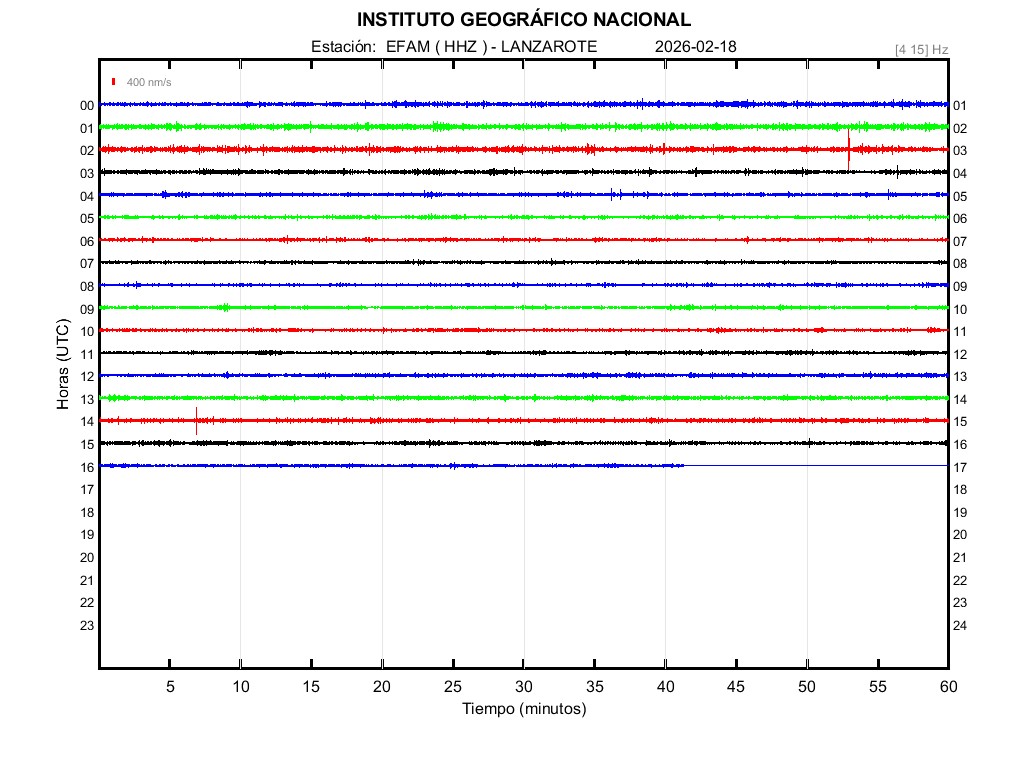This screenshot has height=768, width=1024.
Task: Click the red 400 nm/s scale bar
Action: click(114, 81)
